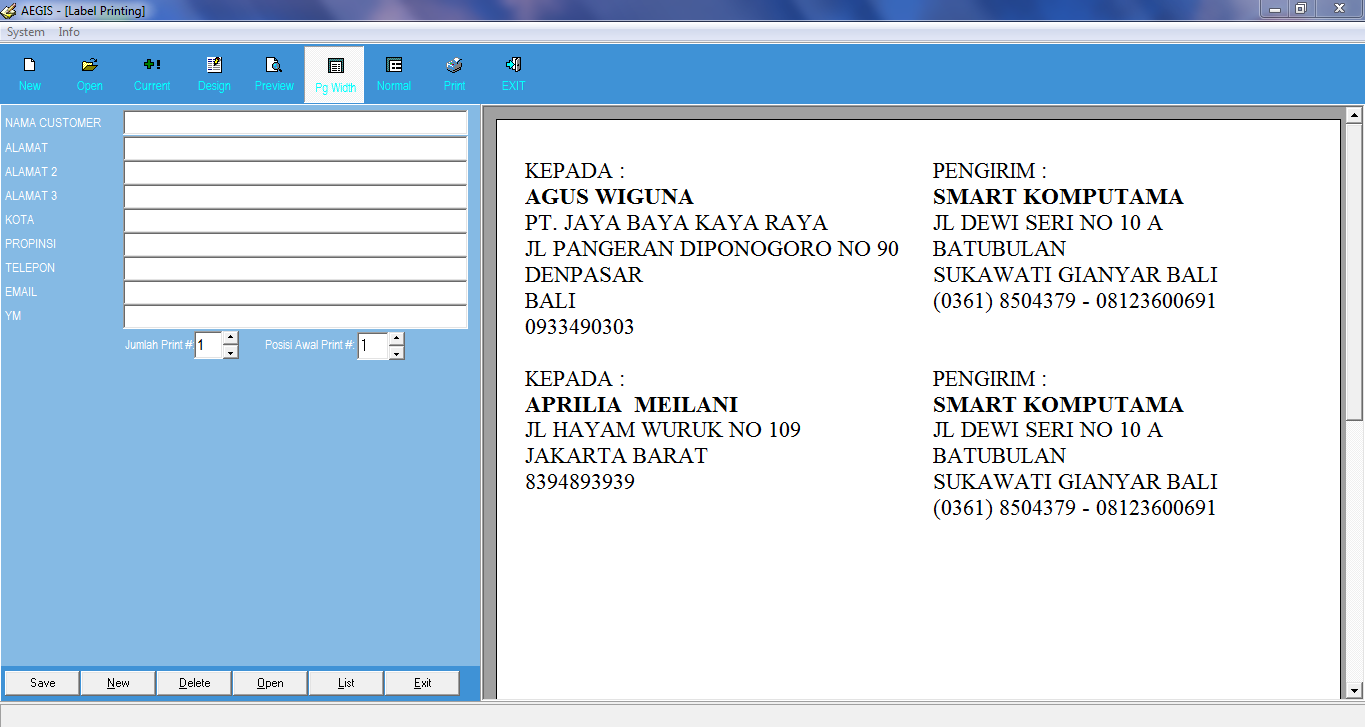Show the customer List

(345, 682)
